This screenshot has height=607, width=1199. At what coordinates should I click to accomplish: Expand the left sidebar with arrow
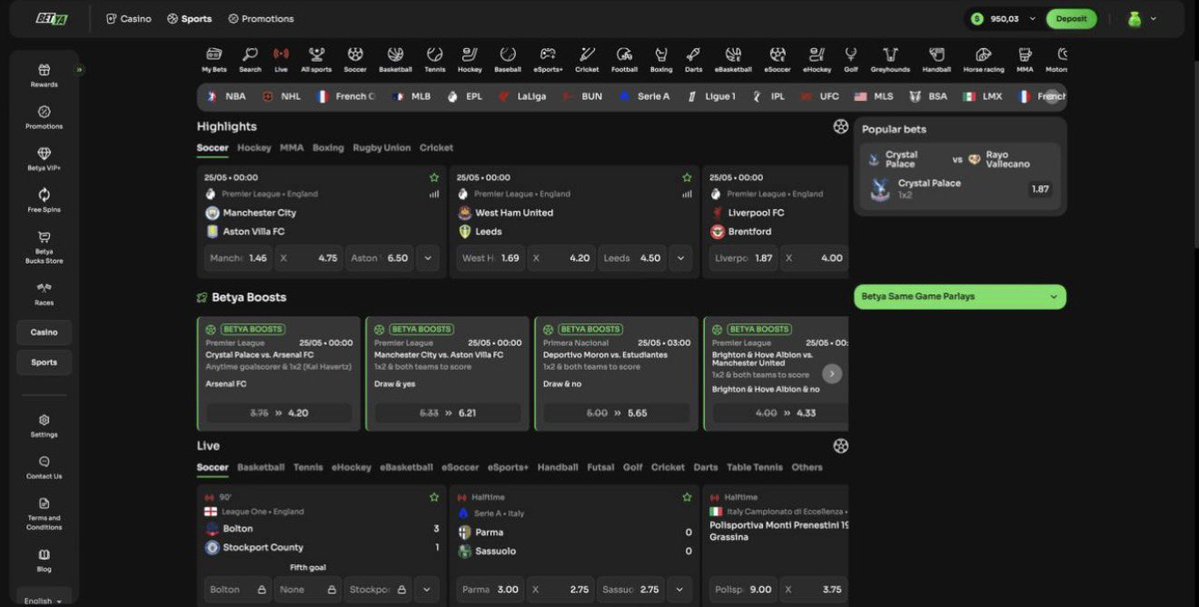[x=79, y=70]
